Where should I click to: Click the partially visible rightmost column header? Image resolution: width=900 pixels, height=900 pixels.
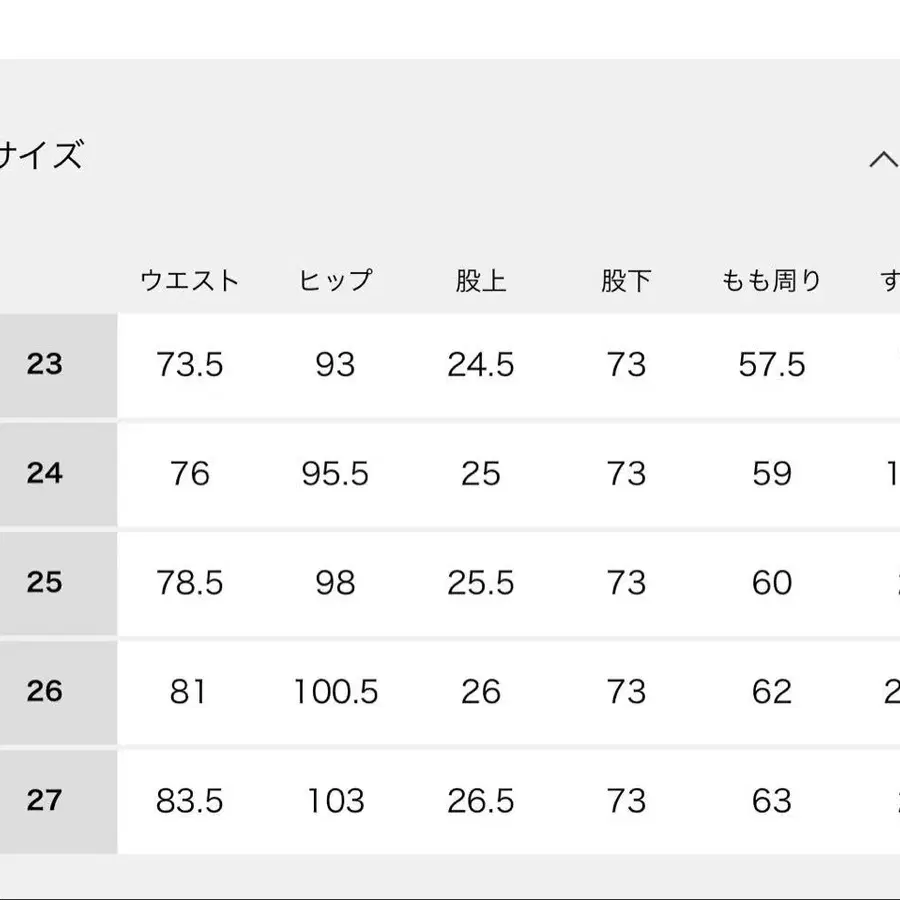pos(890,280)
